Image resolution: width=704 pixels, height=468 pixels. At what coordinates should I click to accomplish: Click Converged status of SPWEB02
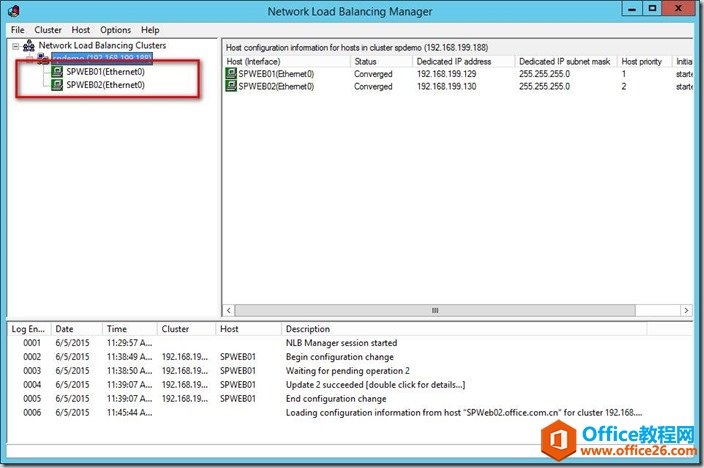373,86
